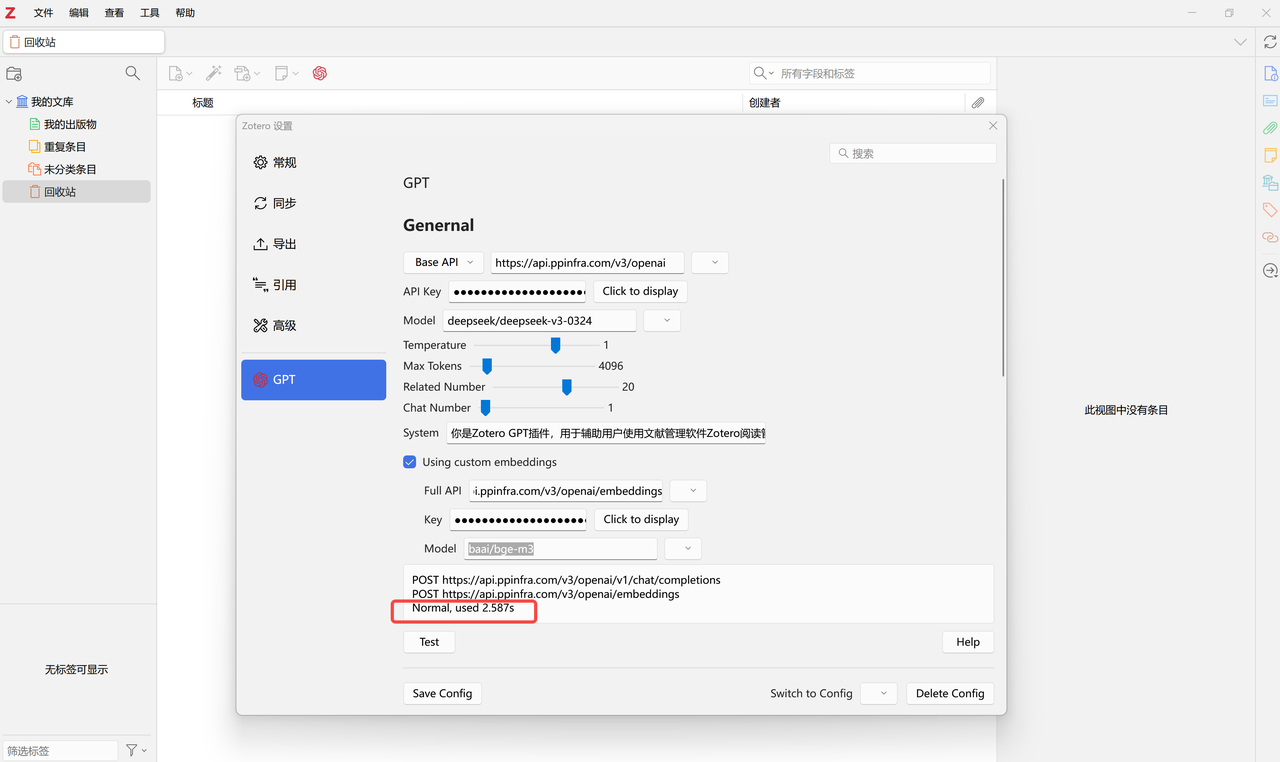The height and width of the screenshot is (762, 1280).
Task: Open the 工具 menu
Action: [x=149, y=13]
